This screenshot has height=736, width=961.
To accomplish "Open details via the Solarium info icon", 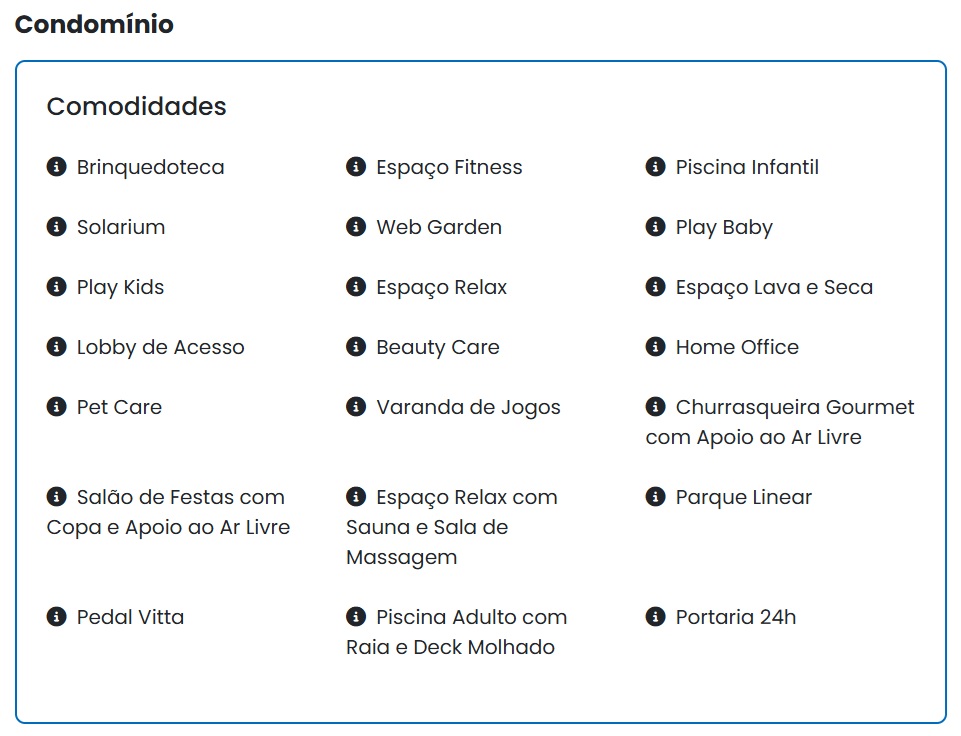I will point(56,227).
